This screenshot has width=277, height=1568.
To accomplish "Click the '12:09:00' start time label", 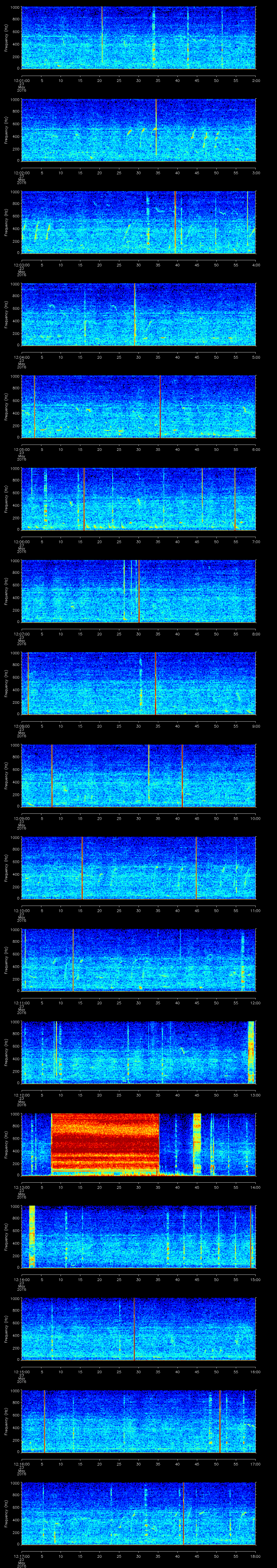I will pos(21,818).
